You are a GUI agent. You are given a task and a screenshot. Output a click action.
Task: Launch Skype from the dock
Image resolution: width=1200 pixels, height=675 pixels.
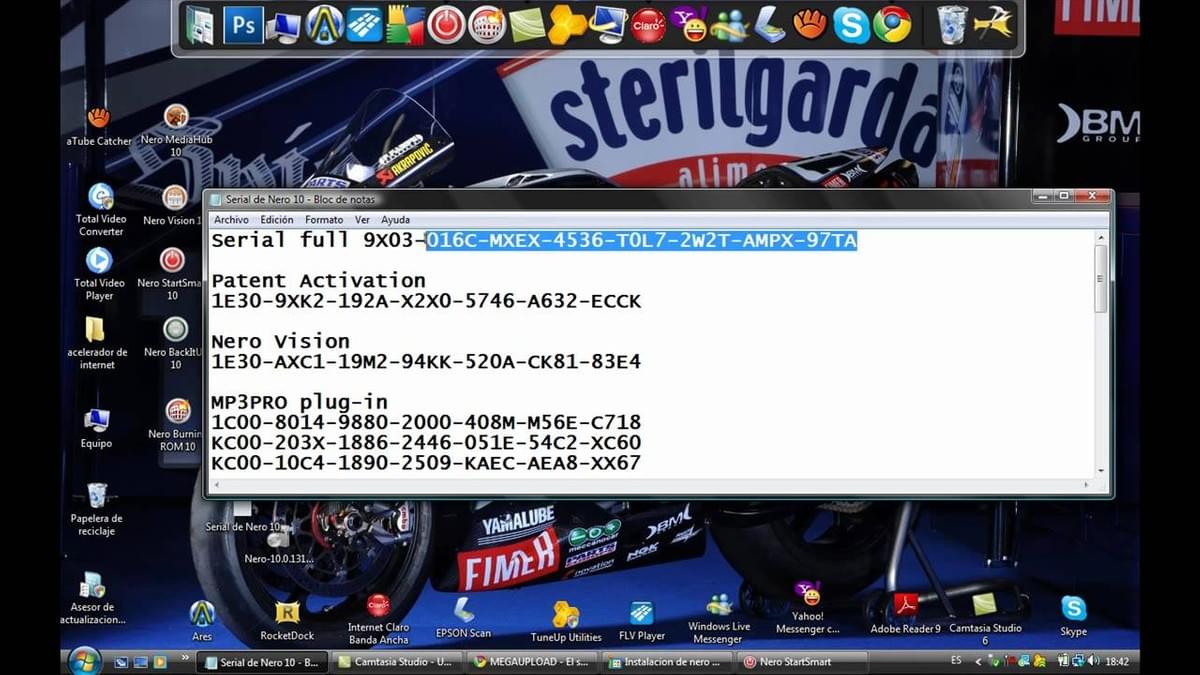(x=851, y=25)
